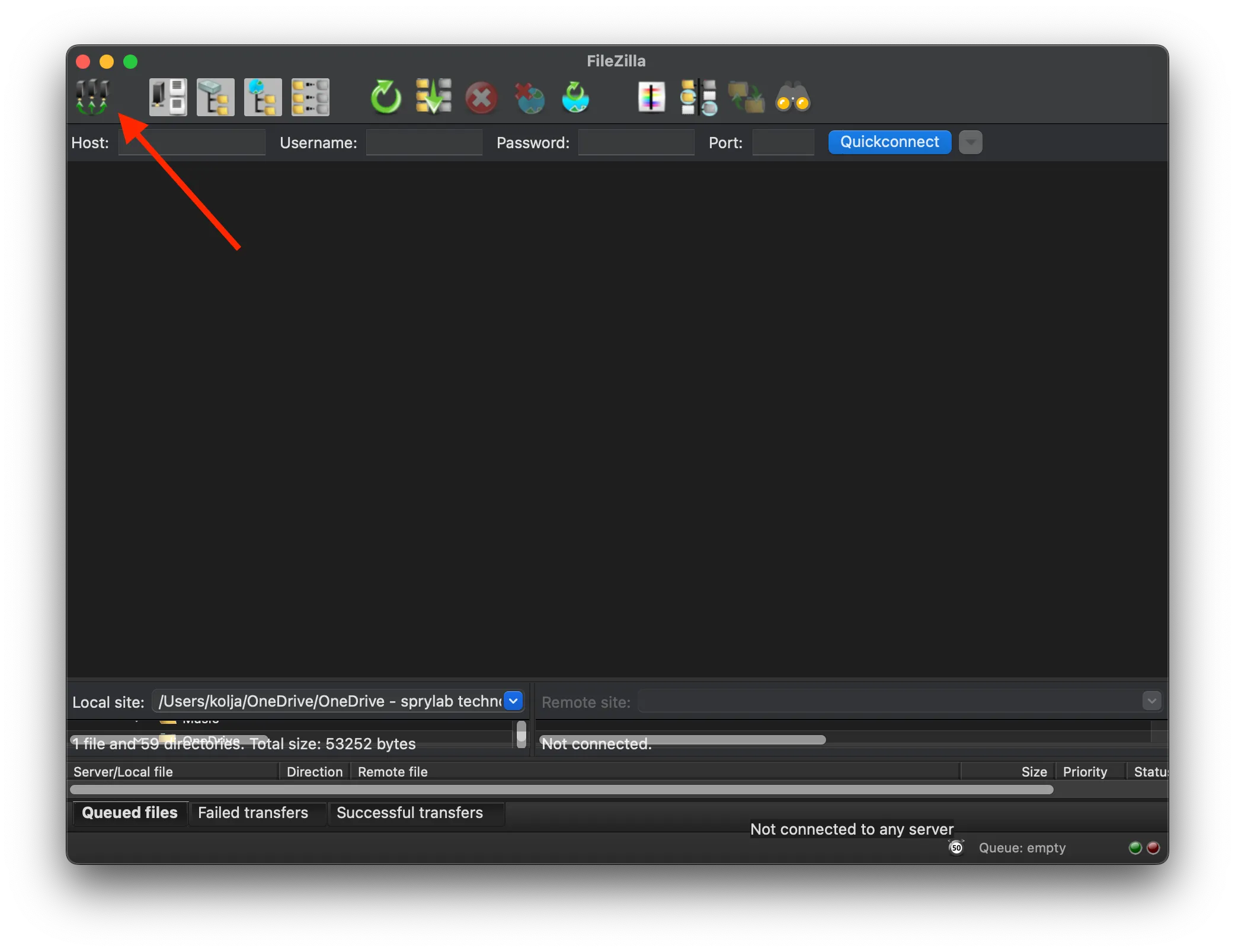
Task: Click the remote pane horizontal scrollbar
Action: point(683,740)
